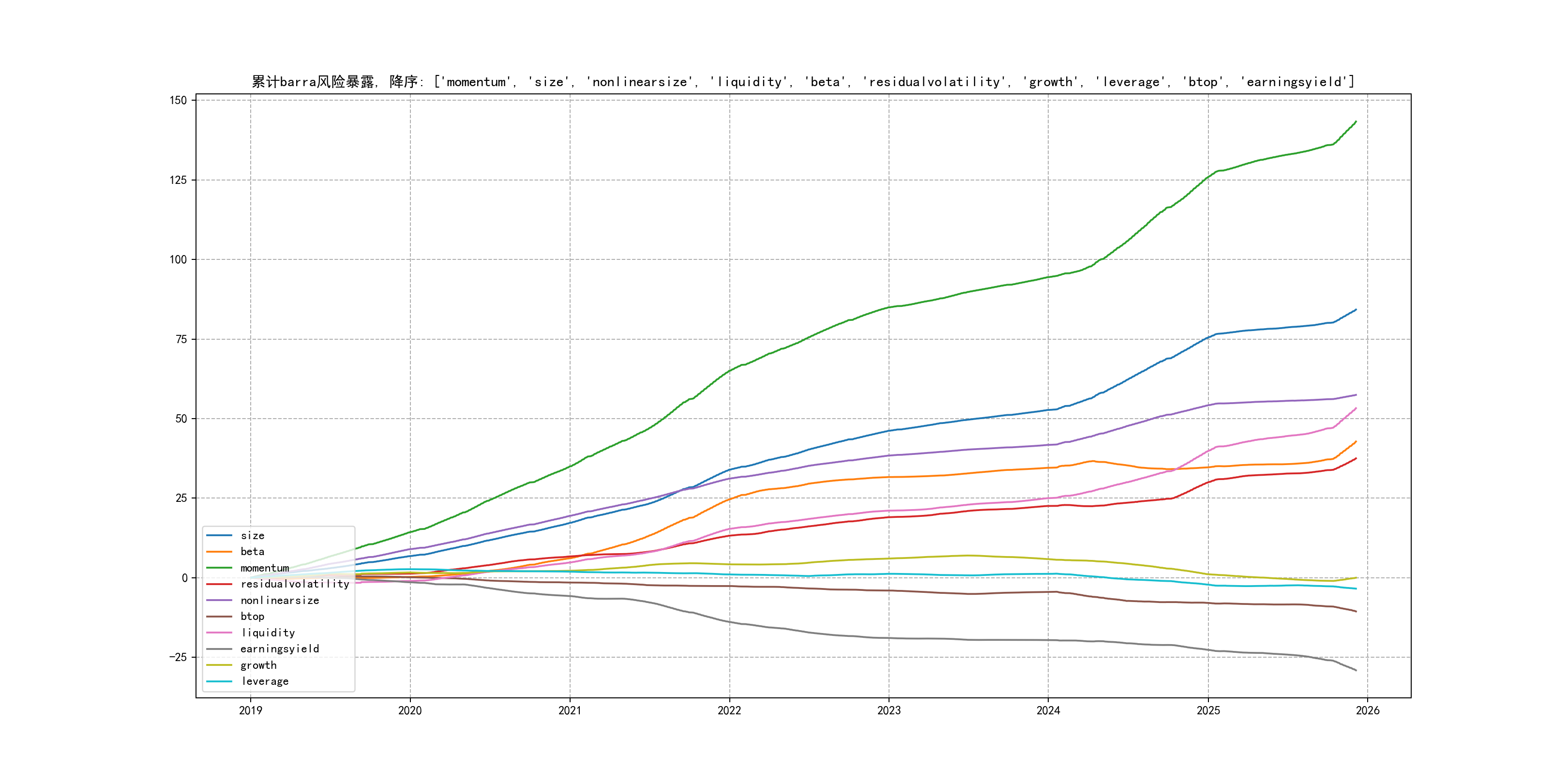Screen dimensions: 1568x784
Task: Click the btop legend entry text
Action: (252, 617)
